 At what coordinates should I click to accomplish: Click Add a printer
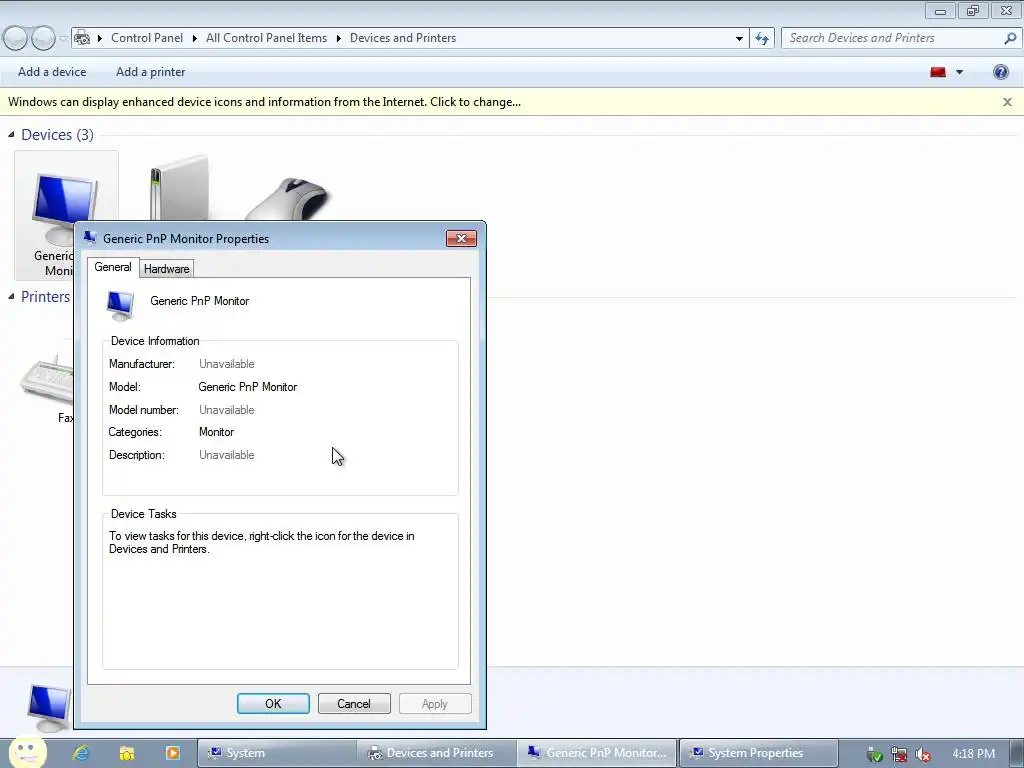pyautogui.click(x=150, y=72)
